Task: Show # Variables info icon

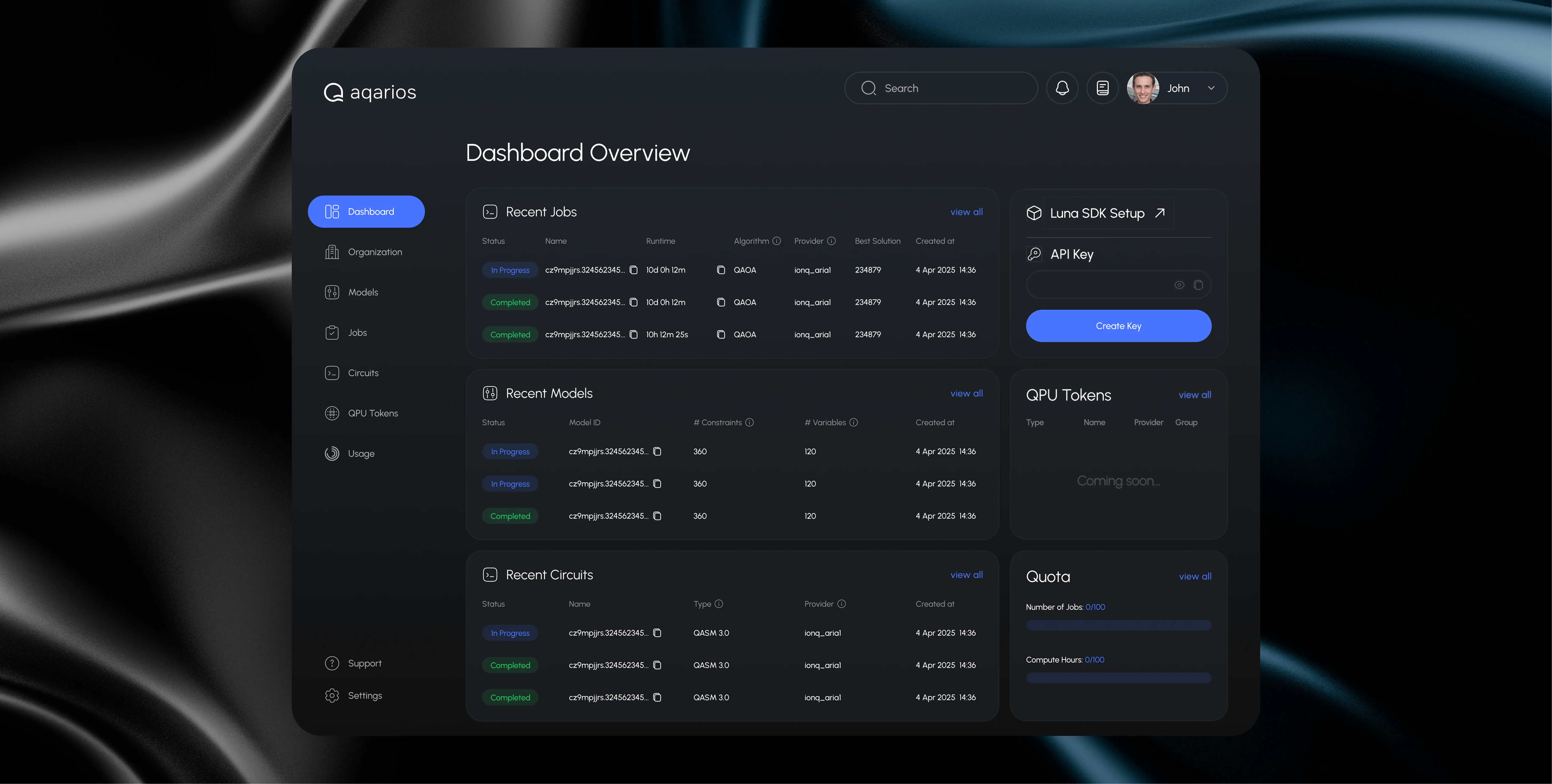Action: click(x=854, y=422)
